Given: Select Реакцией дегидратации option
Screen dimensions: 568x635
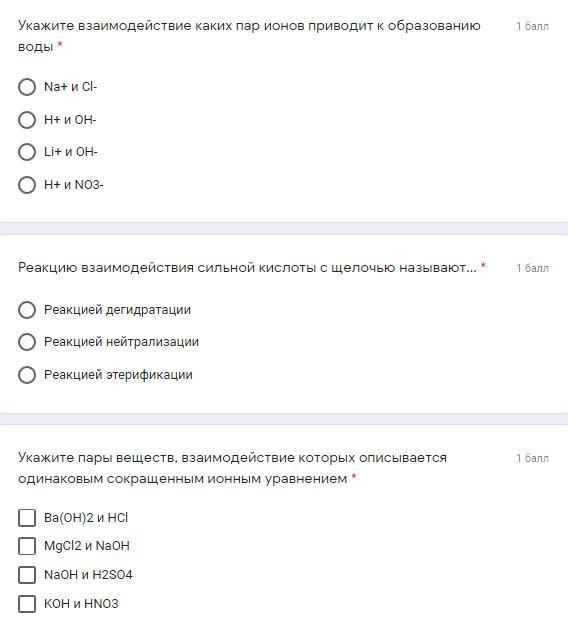Looking at the screenshot, I should (x=27, y=310).
